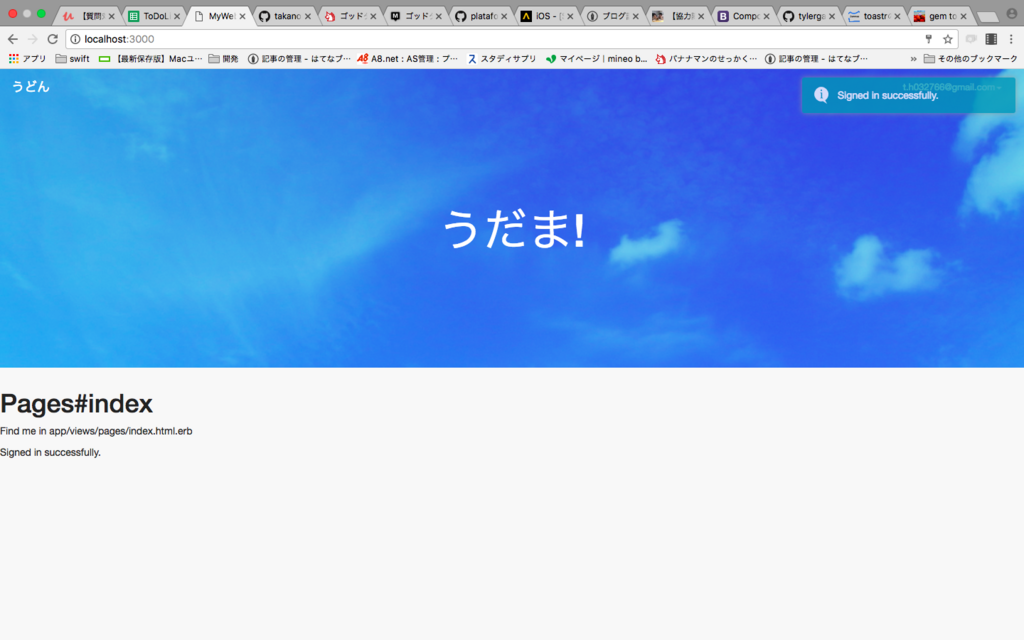This screenshot has height=640, width=1024.
Task: Open the スタディサプリ bookmark
Action: tap(502, 59)
